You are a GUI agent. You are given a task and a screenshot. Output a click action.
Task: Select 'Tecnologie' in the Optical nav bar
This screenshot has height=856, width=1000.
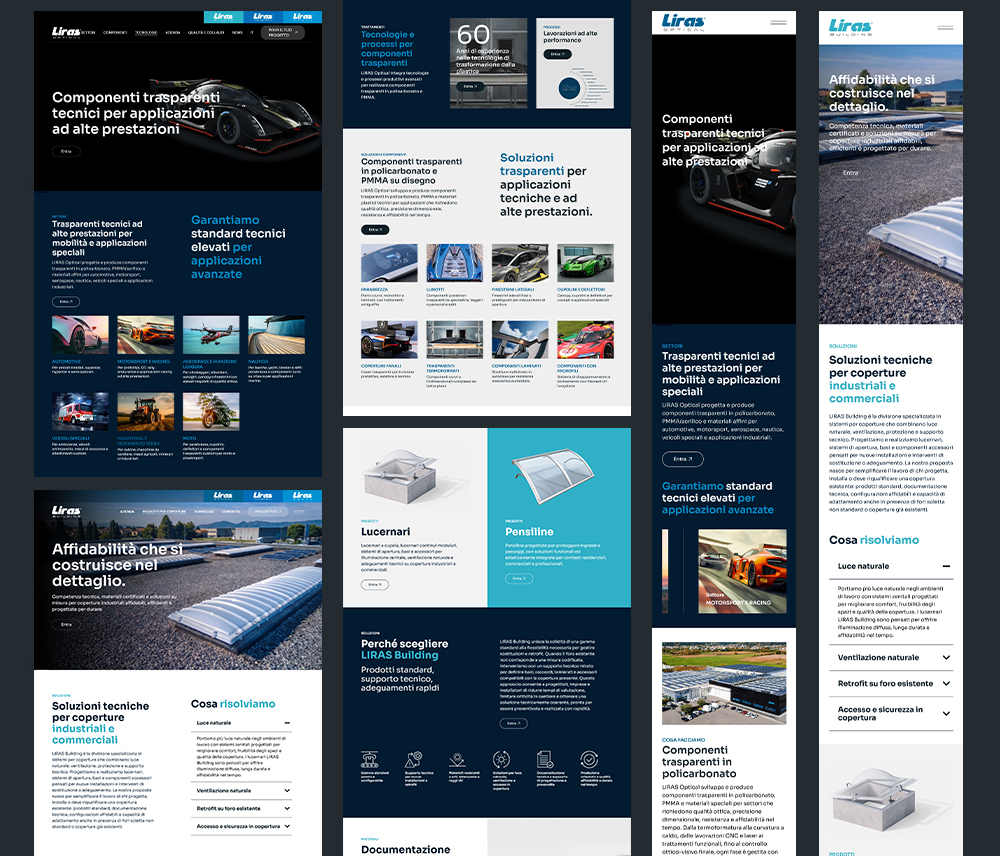coord(146,33)
